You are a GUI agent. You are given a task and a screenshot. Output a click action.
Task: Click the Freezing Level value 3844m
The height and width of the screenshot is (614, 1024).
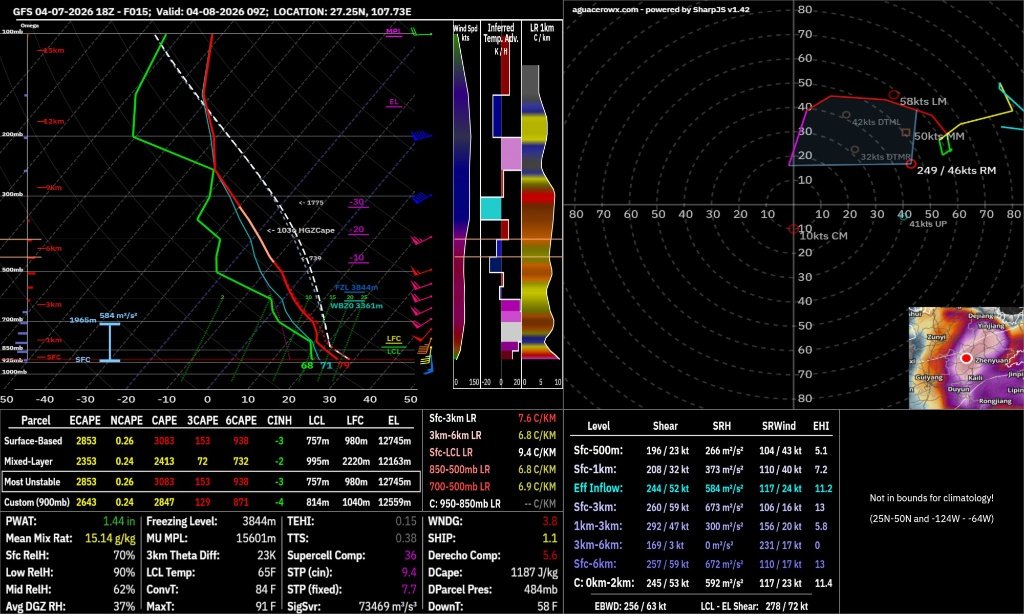pyautogui.click(x=259, y=521)
